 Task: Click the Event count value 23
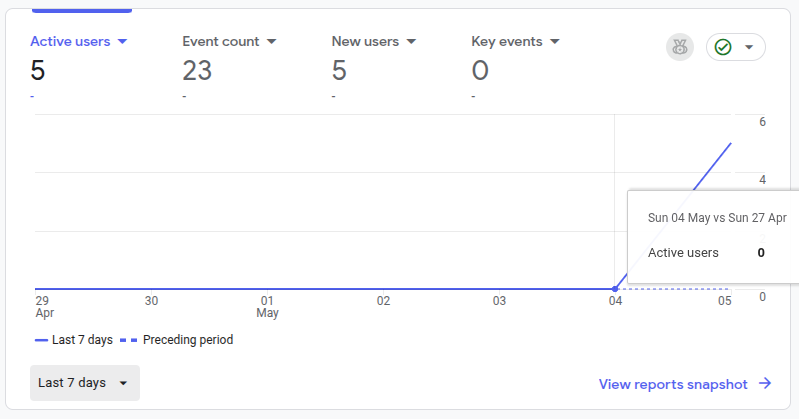point(197,70)
